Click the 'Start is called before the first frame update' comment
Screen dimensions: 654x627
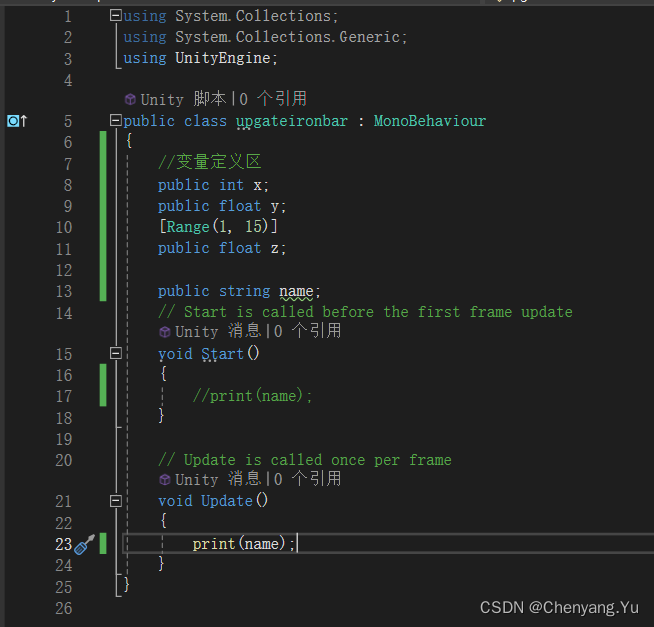click(x=365, y=312)
